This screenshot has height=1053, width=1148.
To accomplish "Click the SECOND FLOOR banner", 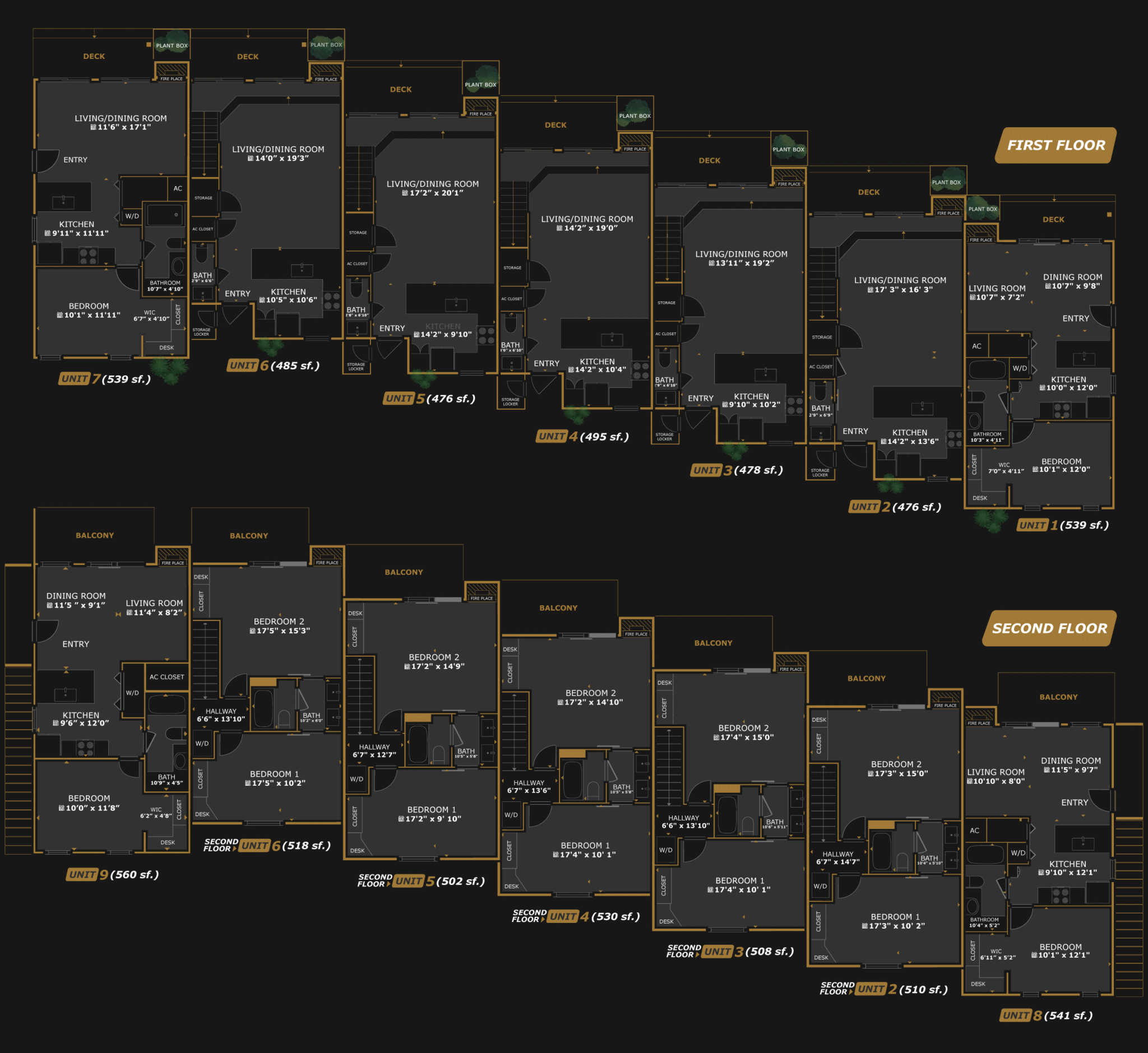I will point(1049,629).
